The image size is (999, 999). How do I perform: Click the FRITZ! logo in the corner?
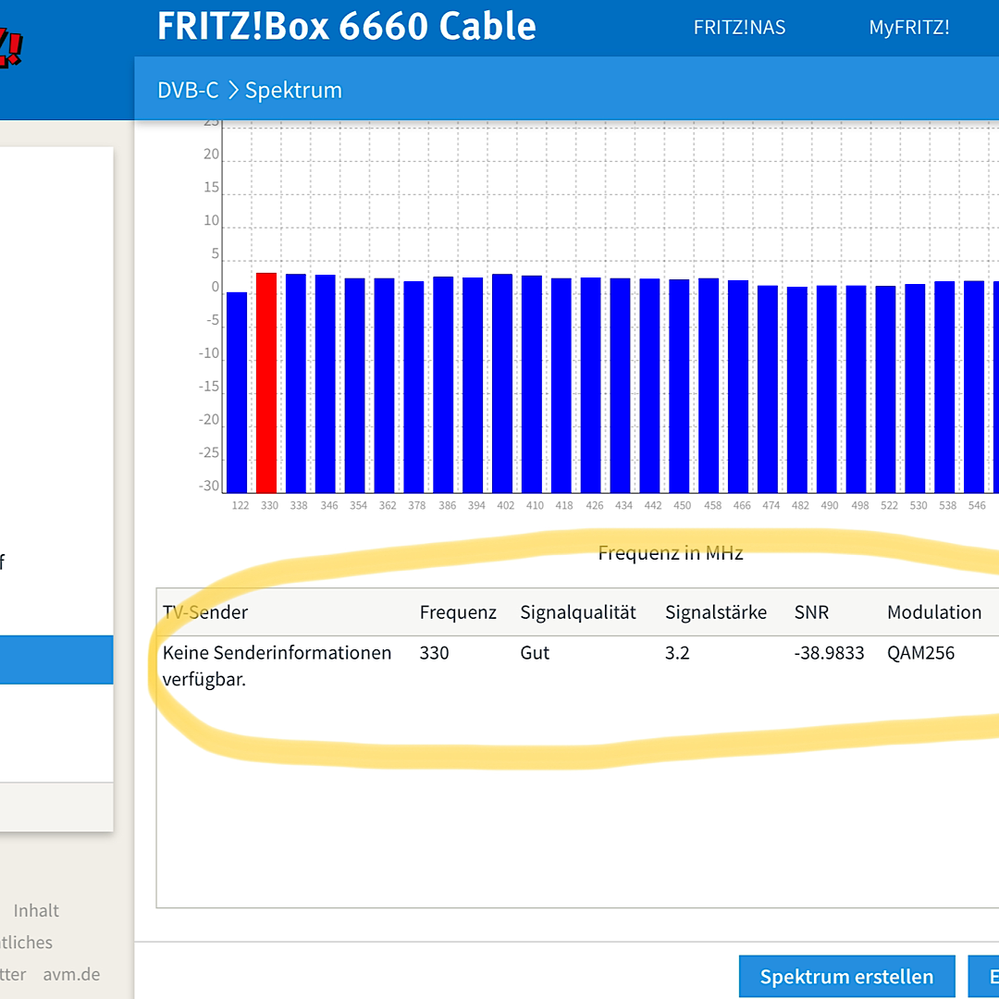pyautogui.click(x=10, y=48)
